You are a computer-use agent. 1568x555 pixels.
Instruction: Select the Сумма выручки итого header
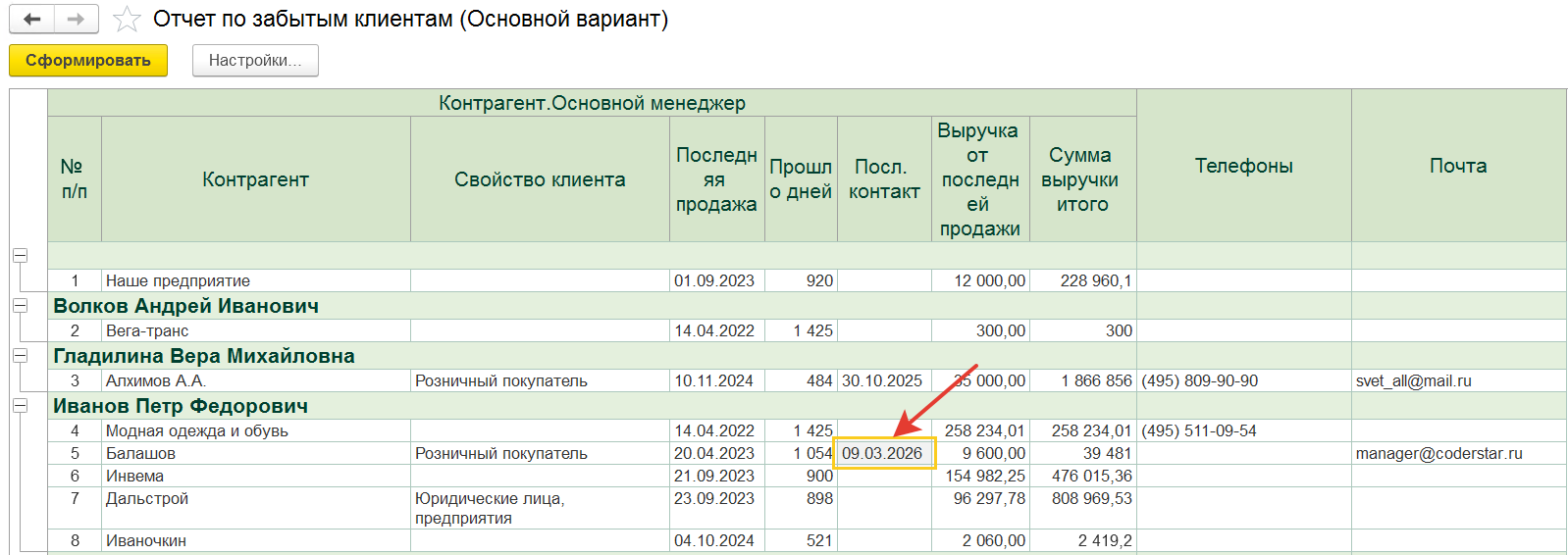[1082, 178]
